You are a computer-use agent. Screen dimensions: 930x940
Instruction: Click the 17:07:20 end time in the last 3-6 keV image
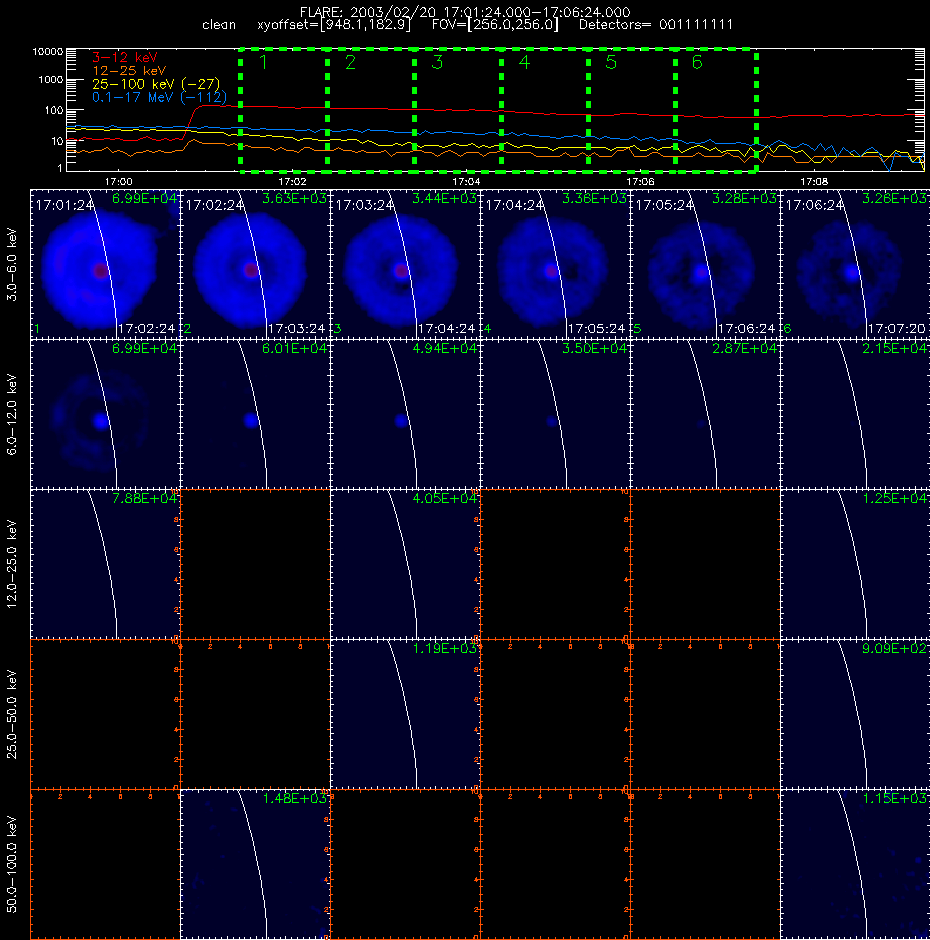click(x=896, y=329)
